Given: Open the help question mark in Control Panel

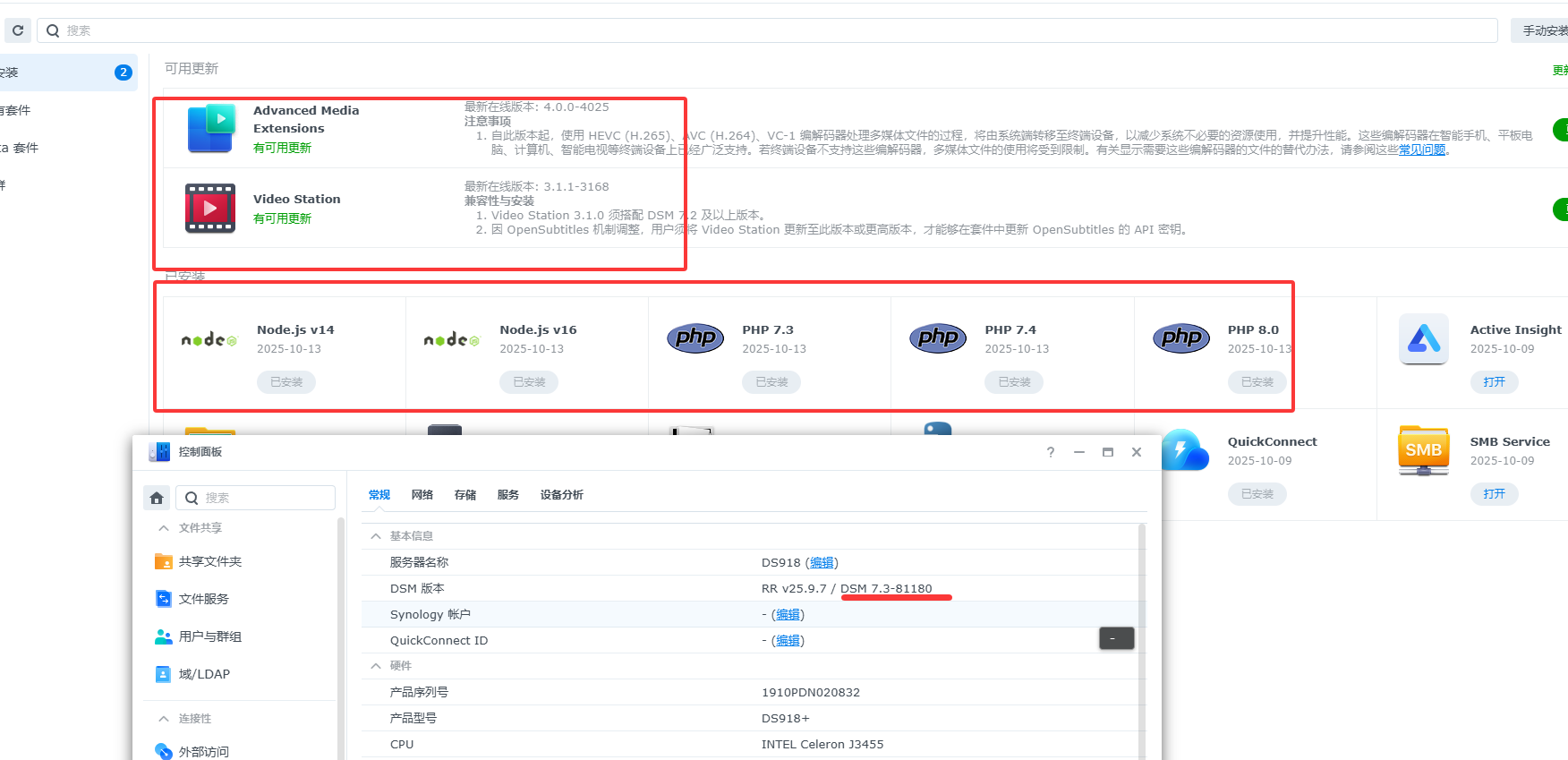Looking at the screenshot, I should [x=1051, y=452].
